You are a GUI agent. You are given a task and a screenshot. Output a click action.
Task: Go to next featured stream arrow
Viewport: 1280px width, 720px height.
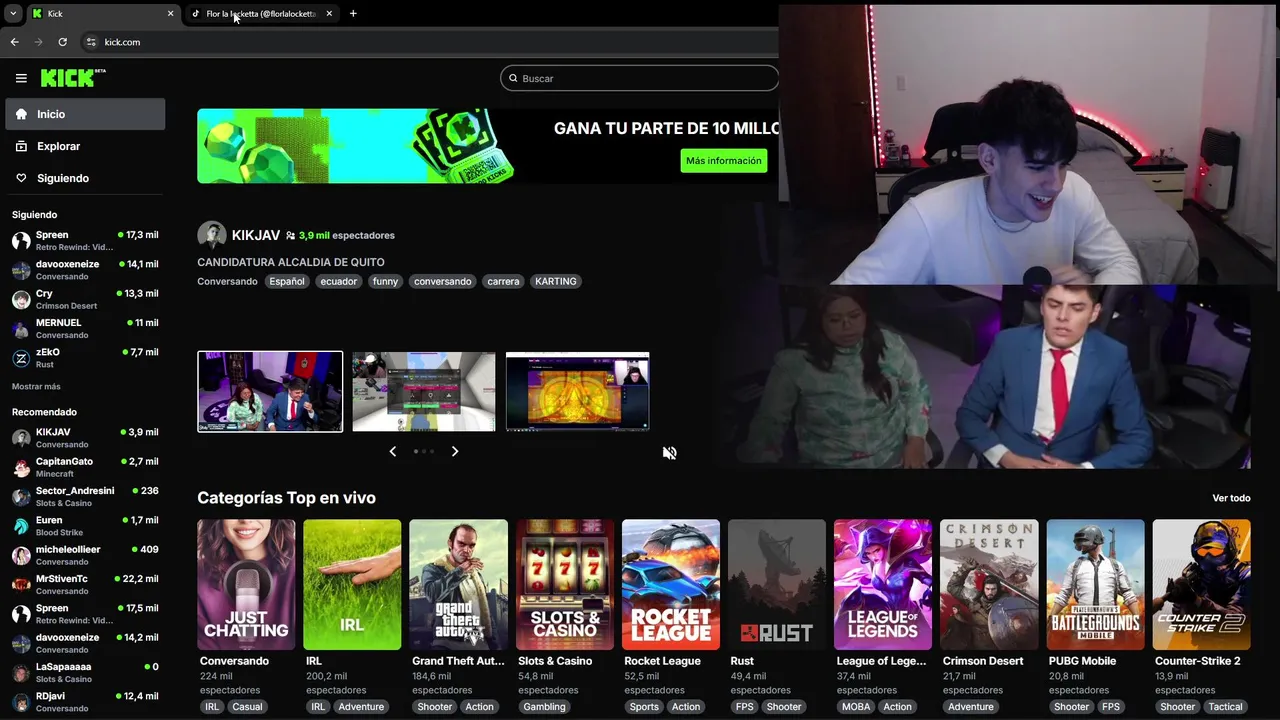[454, 451]
